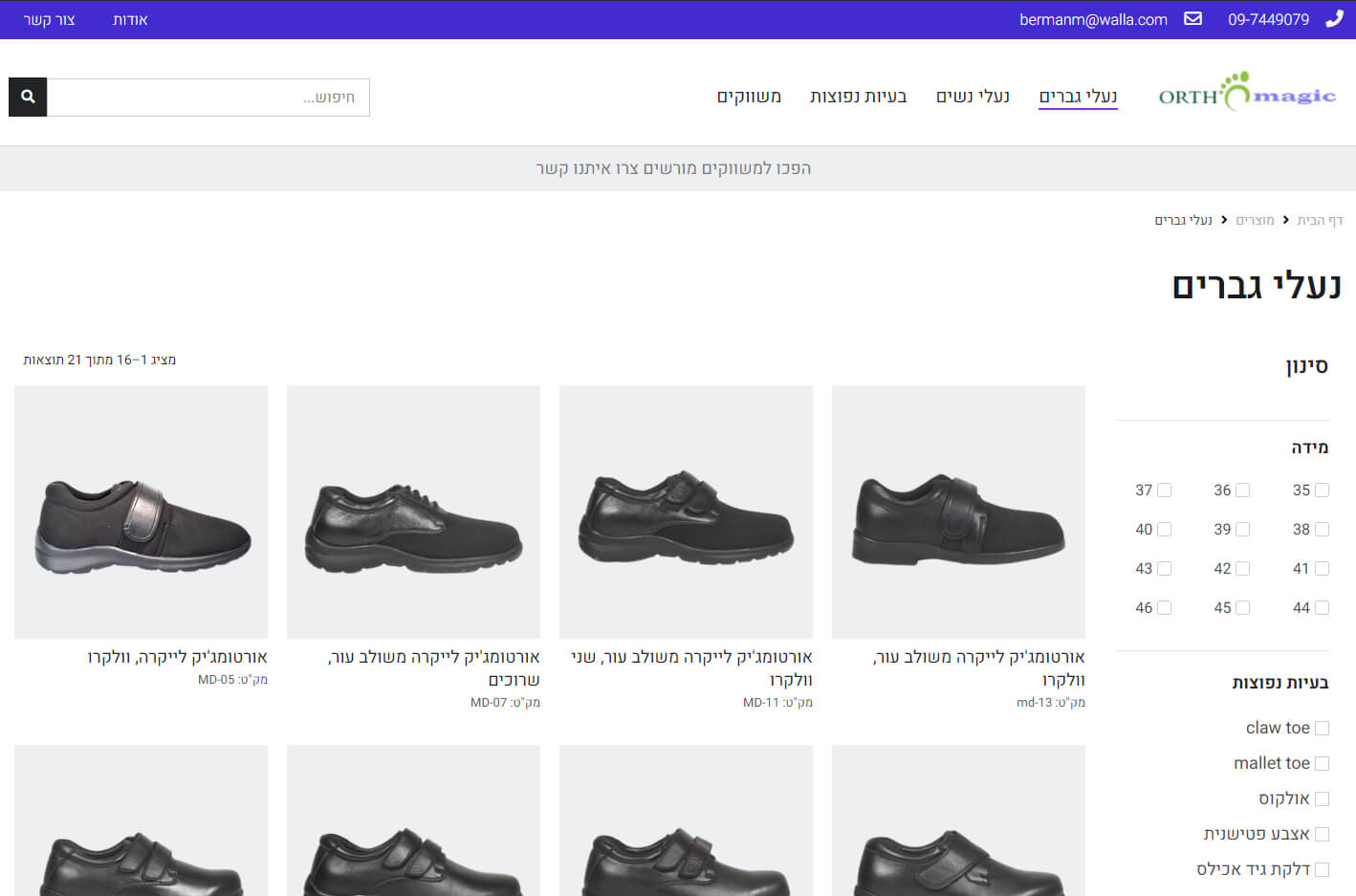This screenshot has height=896, width=1356.
Task: Open the ORTHOmagic logo homepage link
Action: 1247,93
